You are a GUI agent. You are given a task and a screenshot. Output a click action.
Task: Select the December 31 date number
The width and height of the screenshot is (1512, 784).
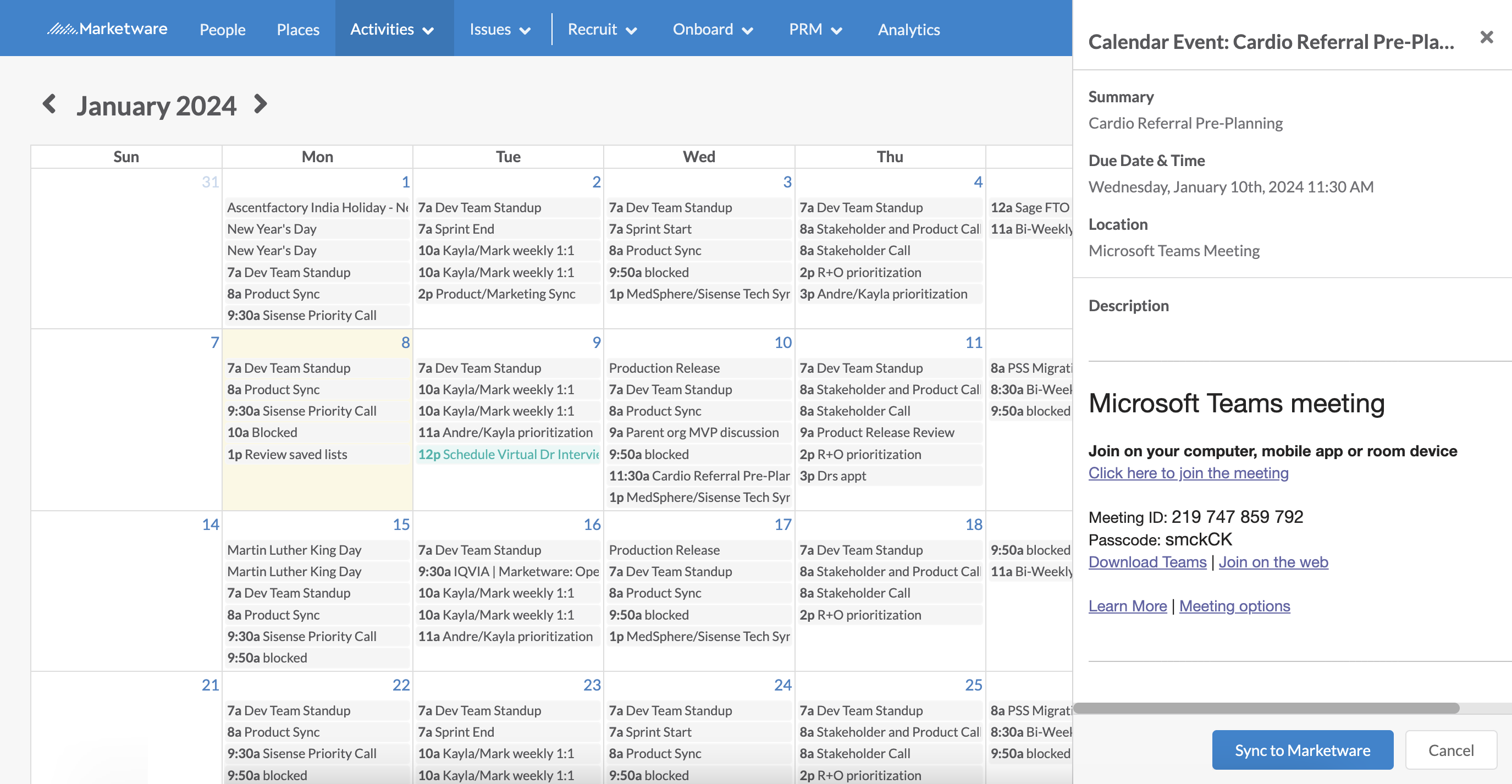coord(210,182)
